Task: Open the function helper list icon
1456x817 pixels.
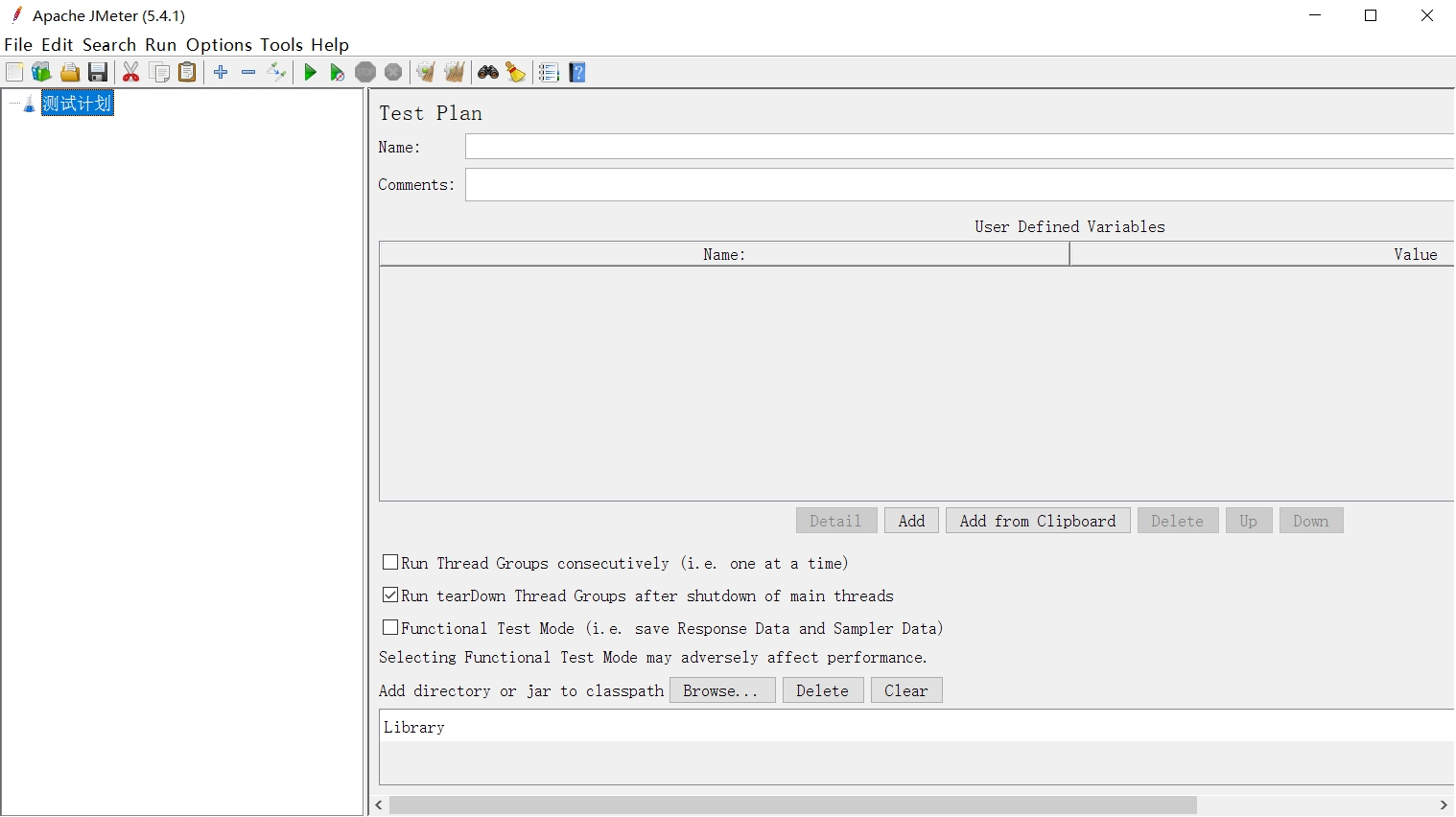Action: (549, 73)
